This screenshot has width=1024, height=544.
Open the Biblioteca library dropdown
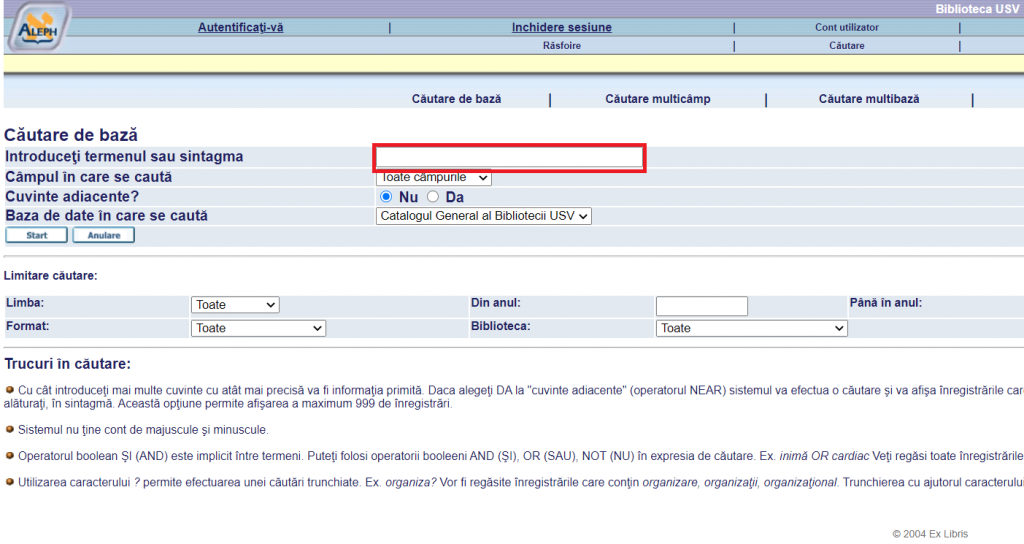(x=752, y=328)
